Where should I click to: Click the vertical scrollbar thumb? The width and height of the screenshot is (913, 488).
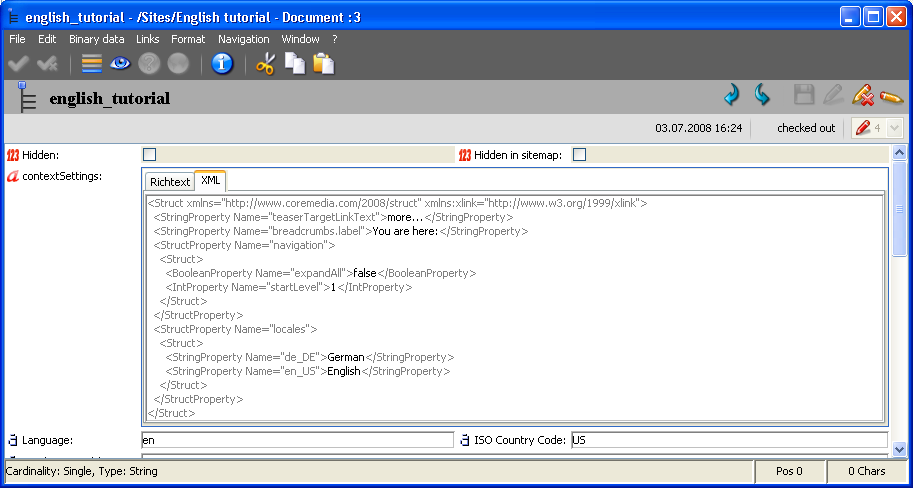(x=899, y=208)
